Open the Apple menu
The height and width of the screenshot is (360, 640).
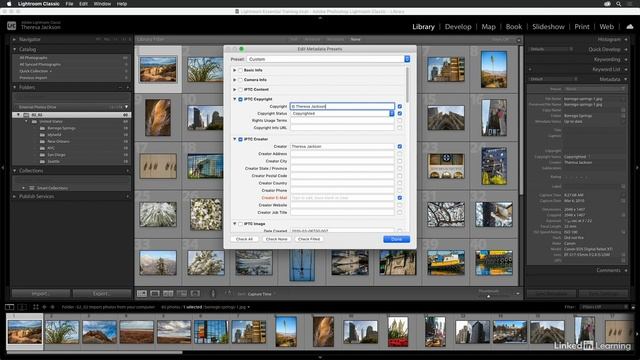(9, 4)
